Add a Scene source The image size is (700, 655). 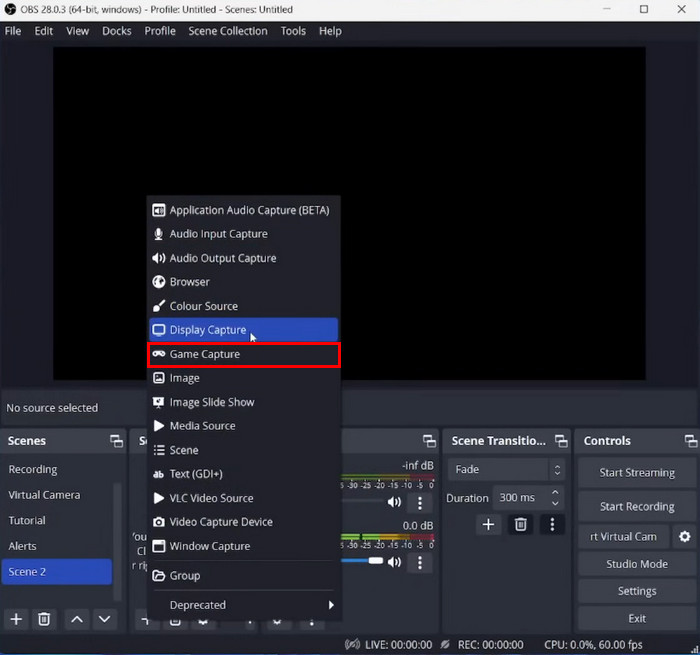(244, 450)
